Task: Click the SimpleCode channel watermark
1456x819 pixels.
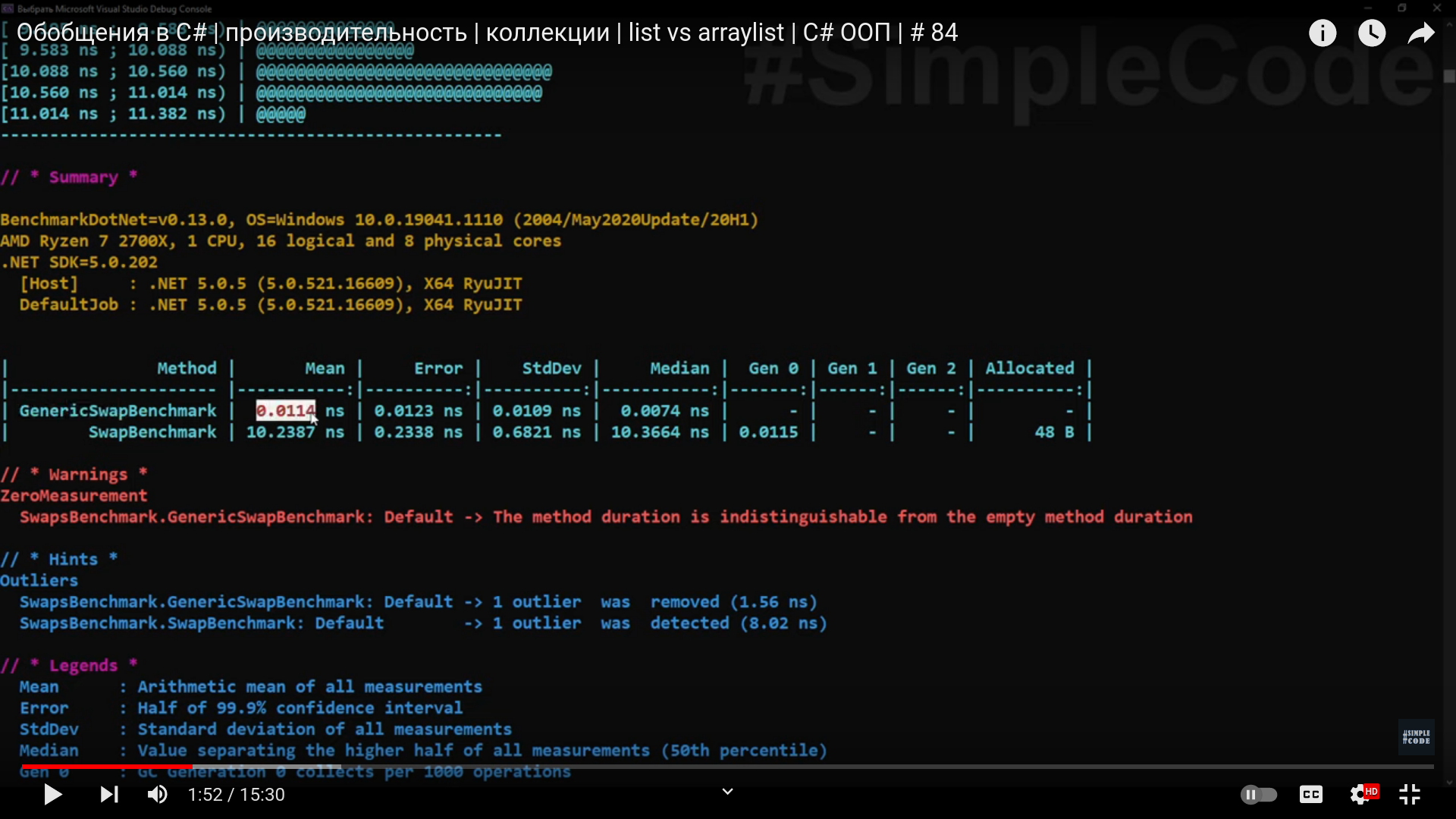Action: coord(1415,737)
